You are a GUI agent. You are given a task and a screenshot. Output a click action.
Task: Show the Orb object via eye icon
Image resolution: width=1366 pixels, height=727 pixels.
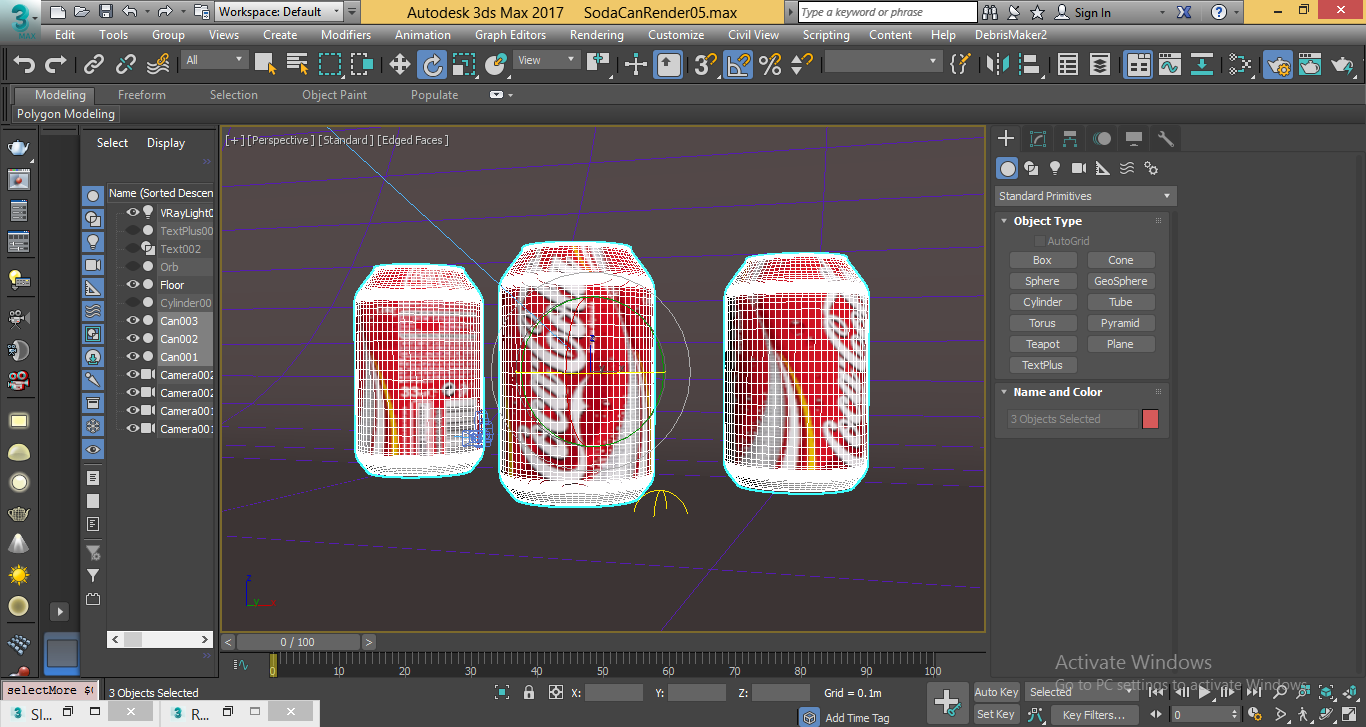coord(133,267)
